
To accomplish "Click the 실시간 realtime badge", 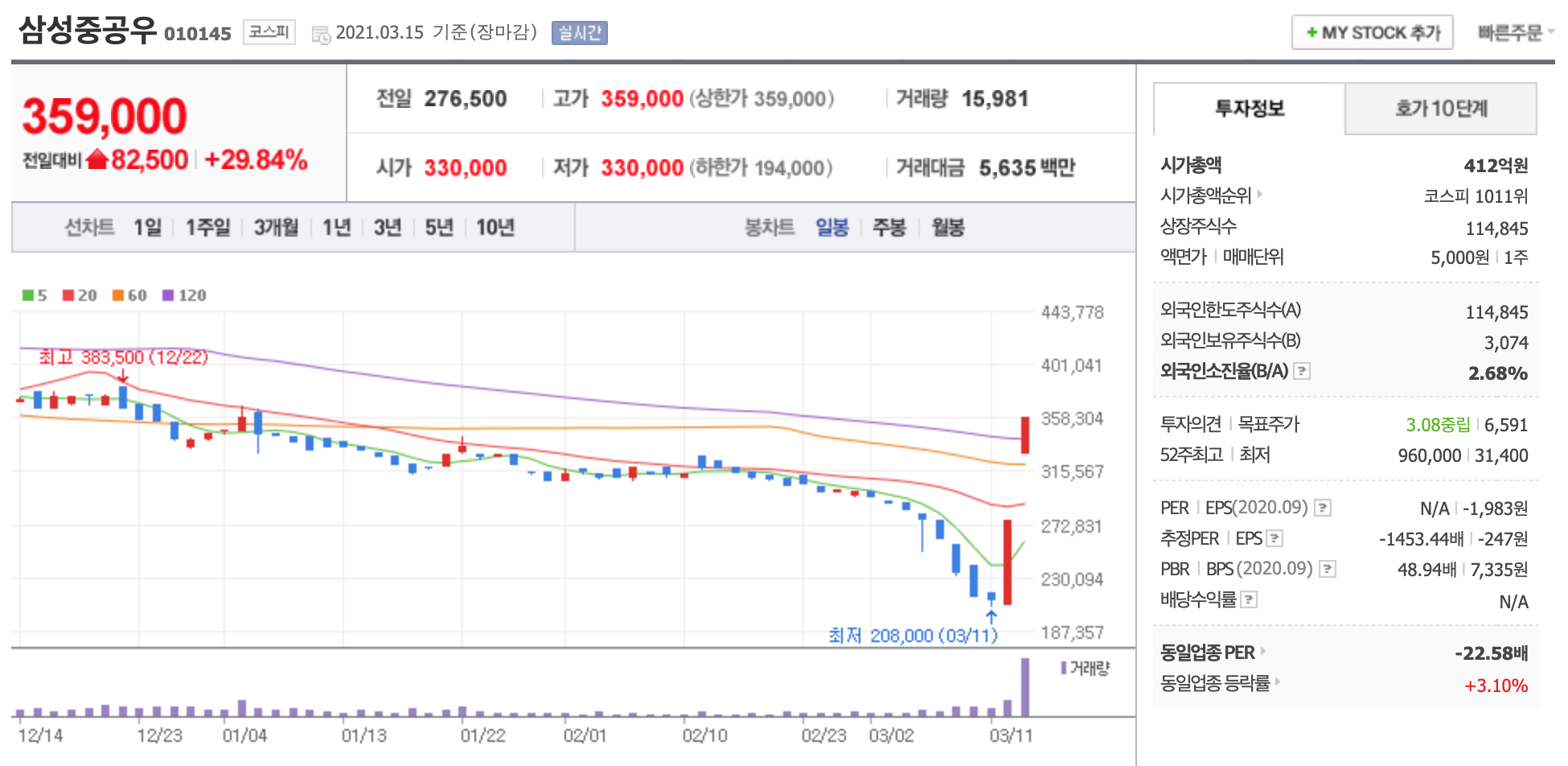I will pyautogui.click(x=579, y=33).
